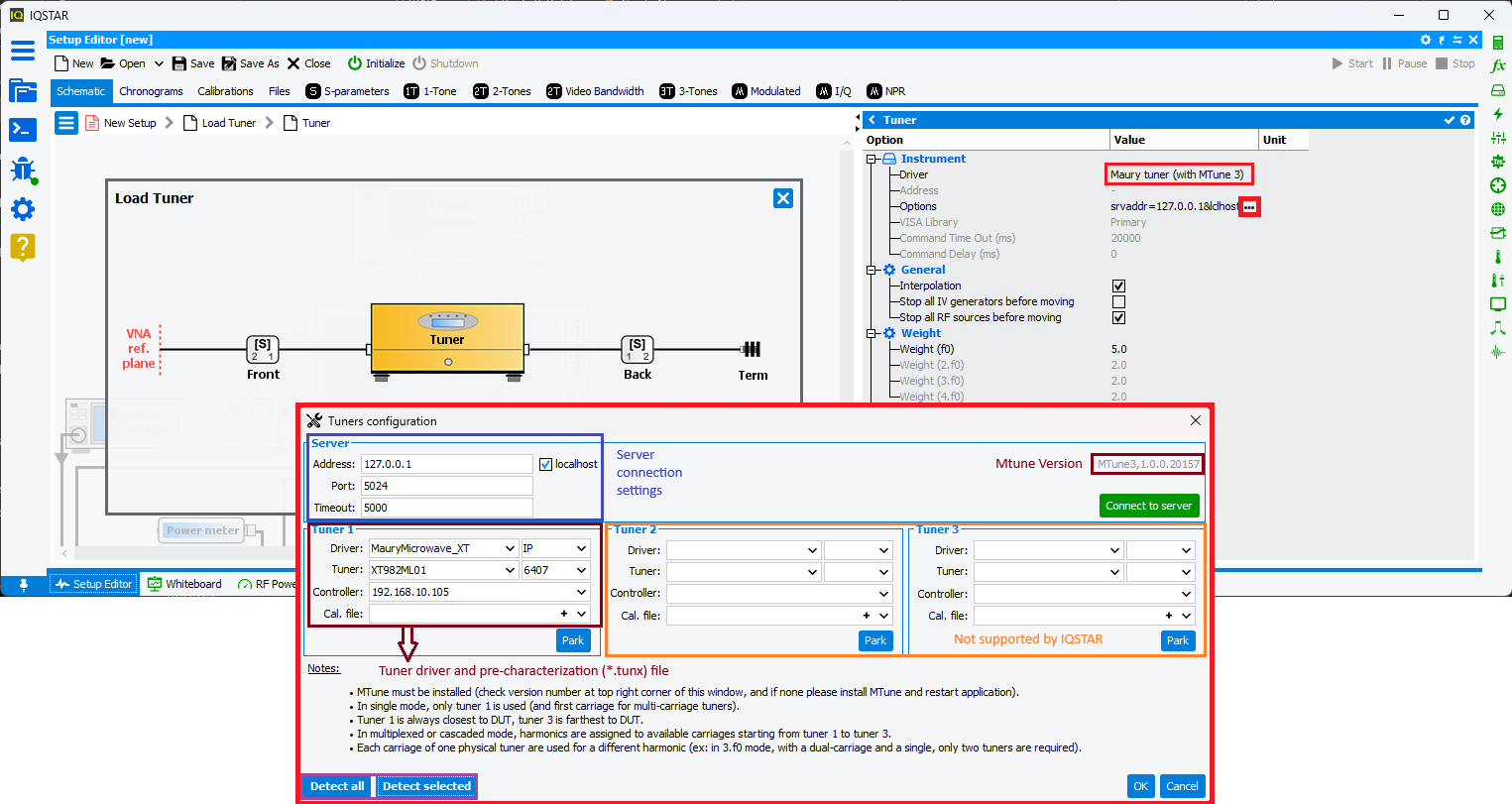Viewport: 1512px width, 804px height.
Task: Click the green calculator icon in right toolbar
Action: 1498,43
